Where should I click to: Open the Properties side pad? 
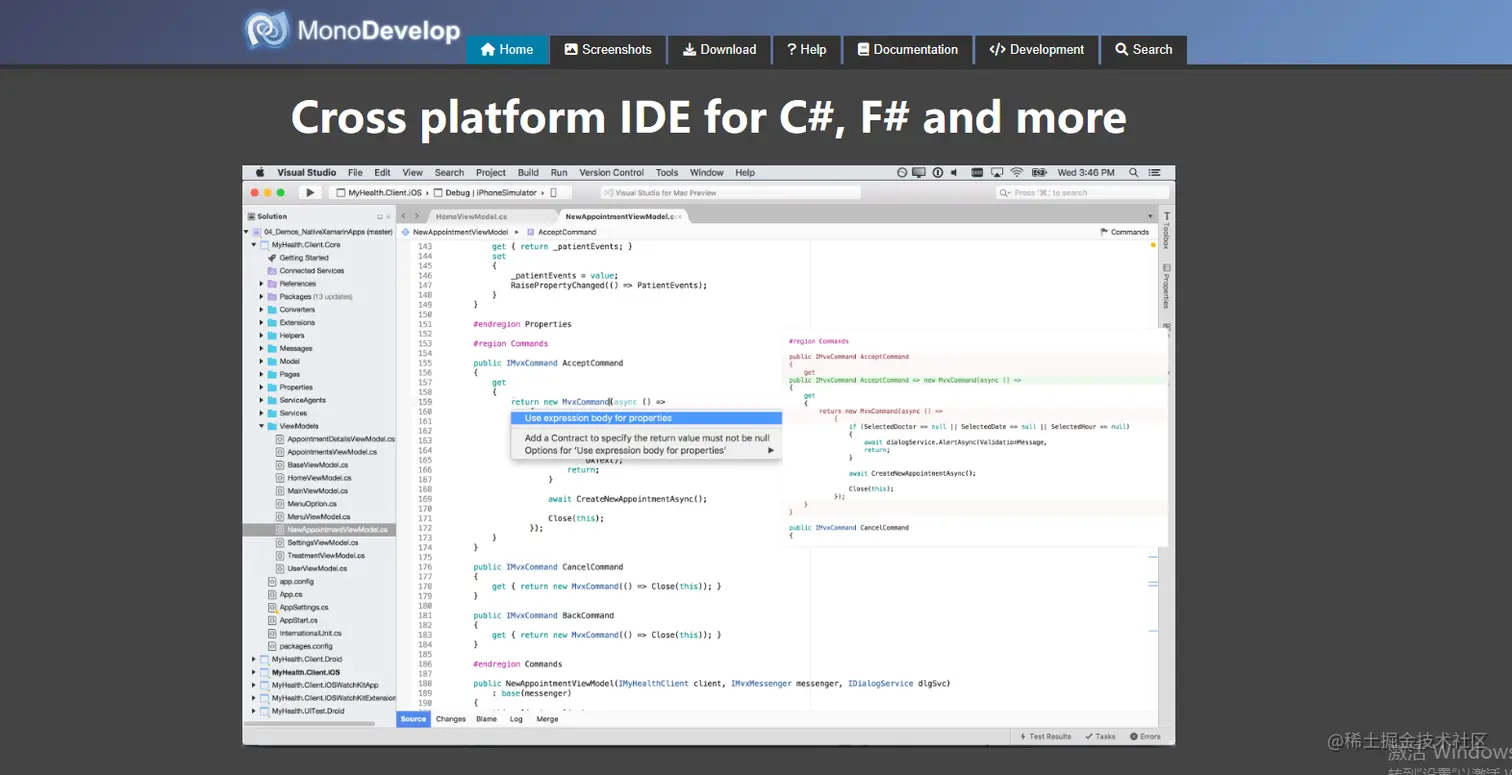click(1166, 287)
